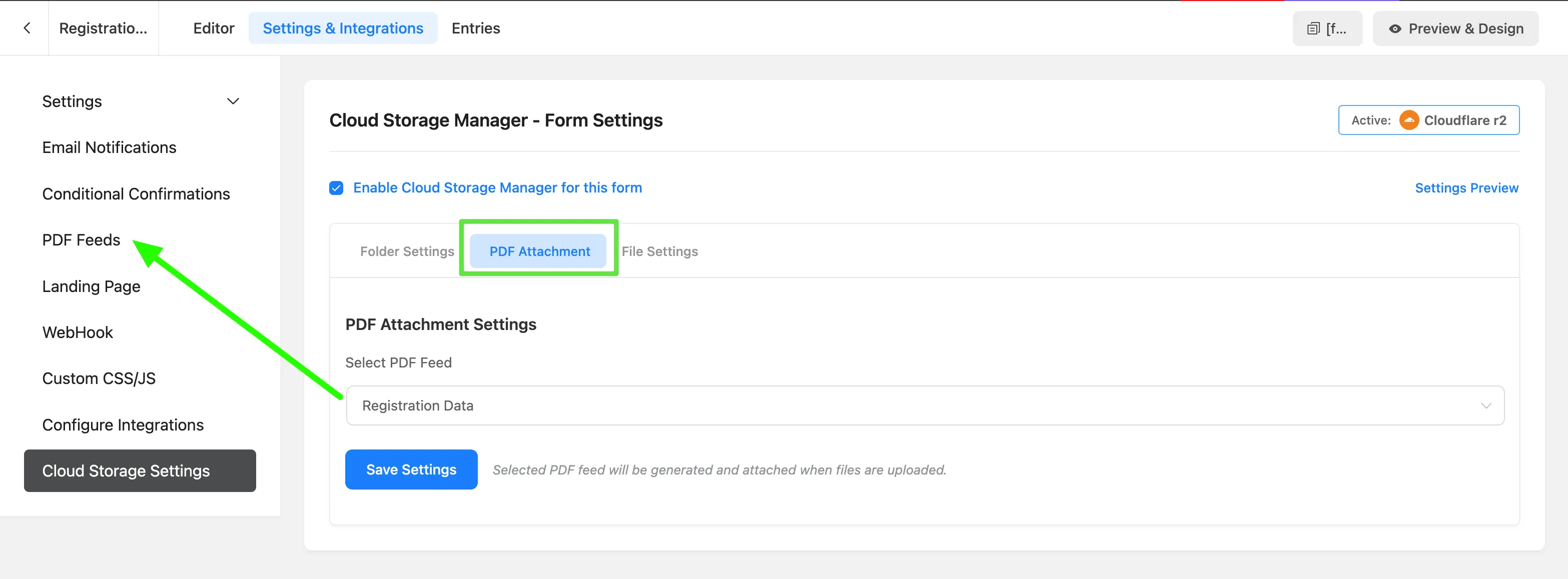Go to the Editor tab

point(213,28)
